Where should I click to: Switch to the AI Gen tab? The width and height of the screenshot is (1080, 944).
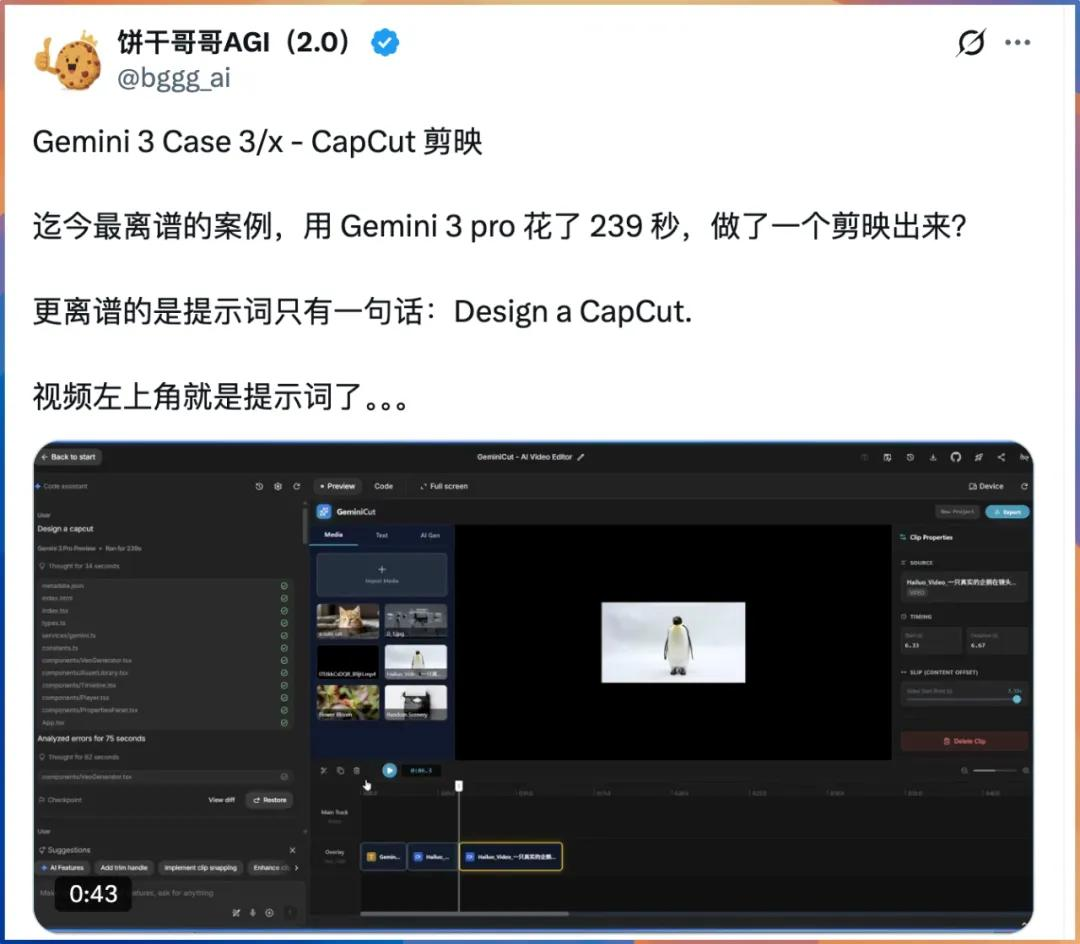430,535
